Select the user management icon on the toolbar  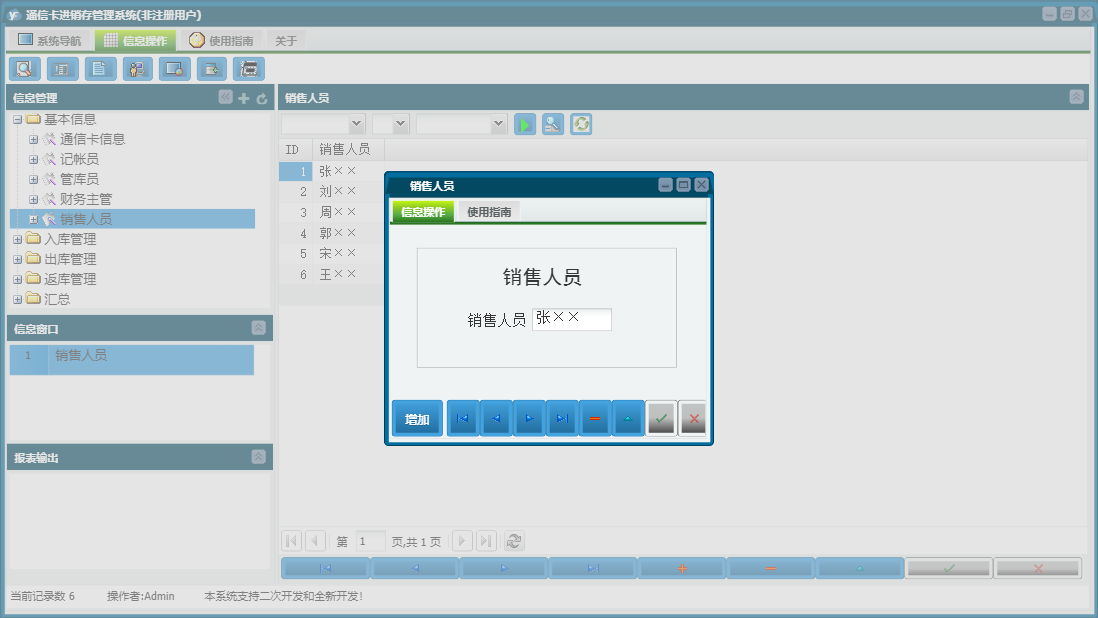137,68
